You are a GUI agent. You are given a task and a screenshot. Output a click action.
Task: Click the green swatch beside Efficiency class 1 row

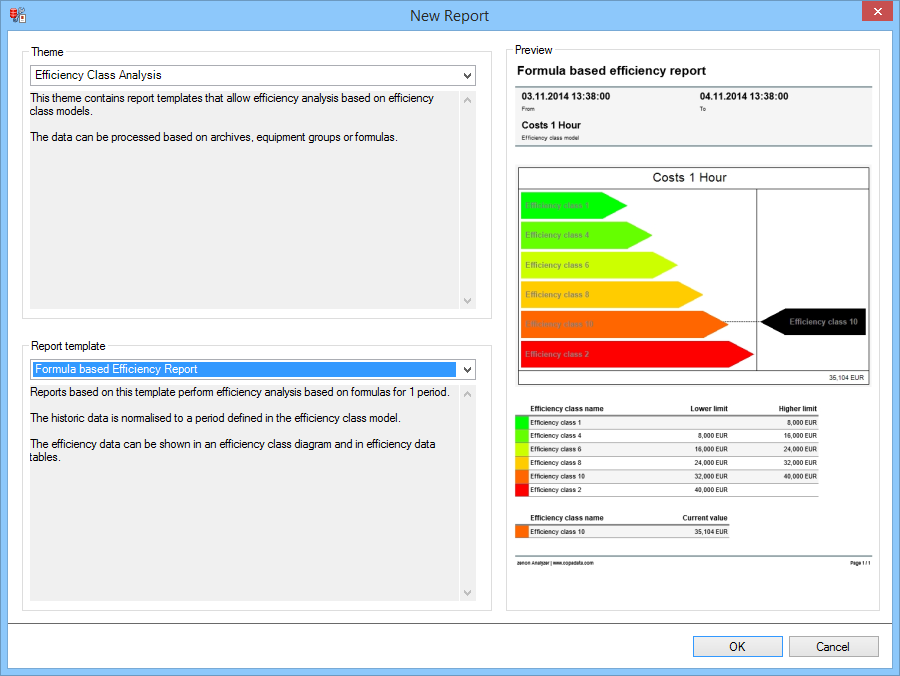522,422
